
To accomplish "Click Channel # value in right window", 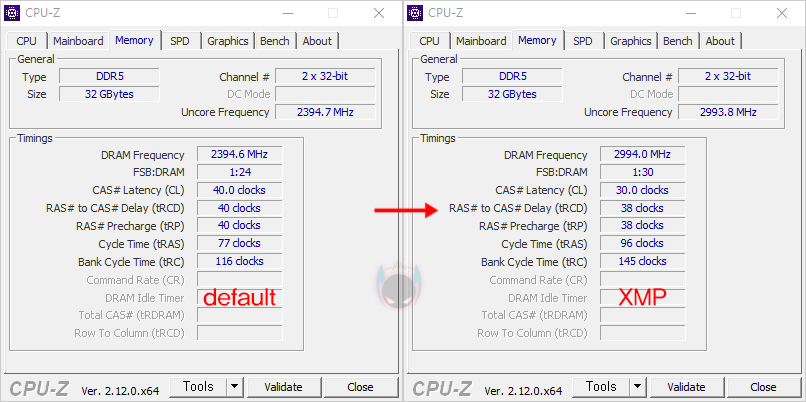I will [x=728, y=77].
